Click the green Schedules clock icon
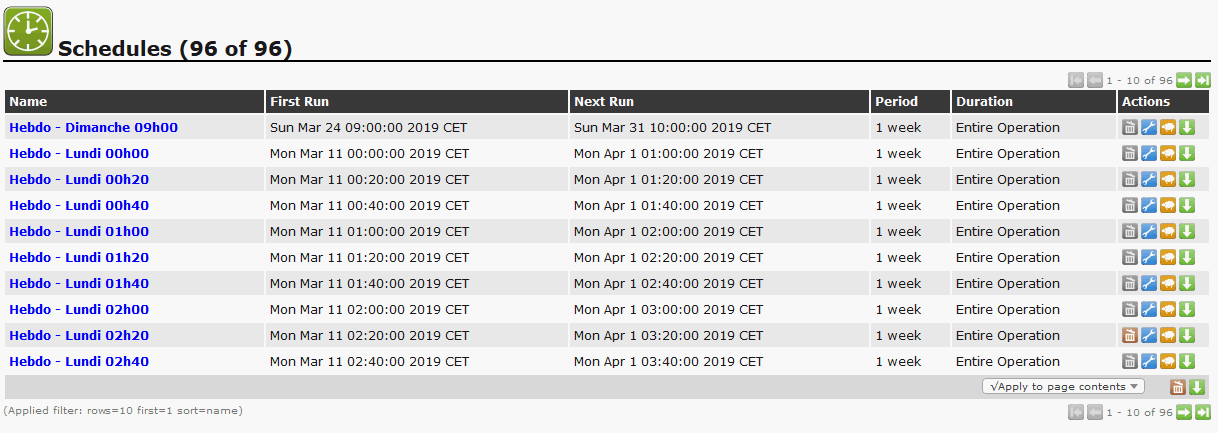Viewport: 1218px width, 433px height. coord(28,30)
